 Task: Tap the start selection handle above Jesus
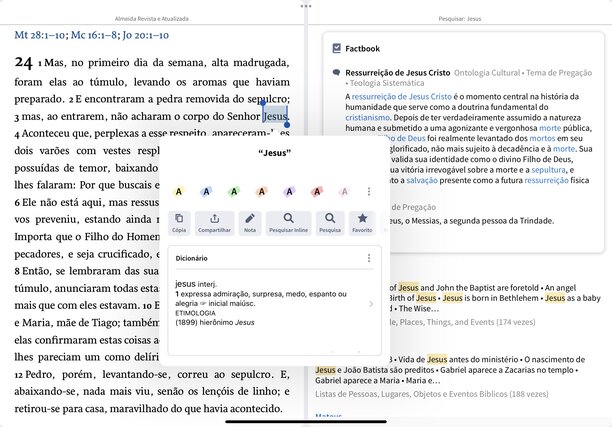(263, 103)
